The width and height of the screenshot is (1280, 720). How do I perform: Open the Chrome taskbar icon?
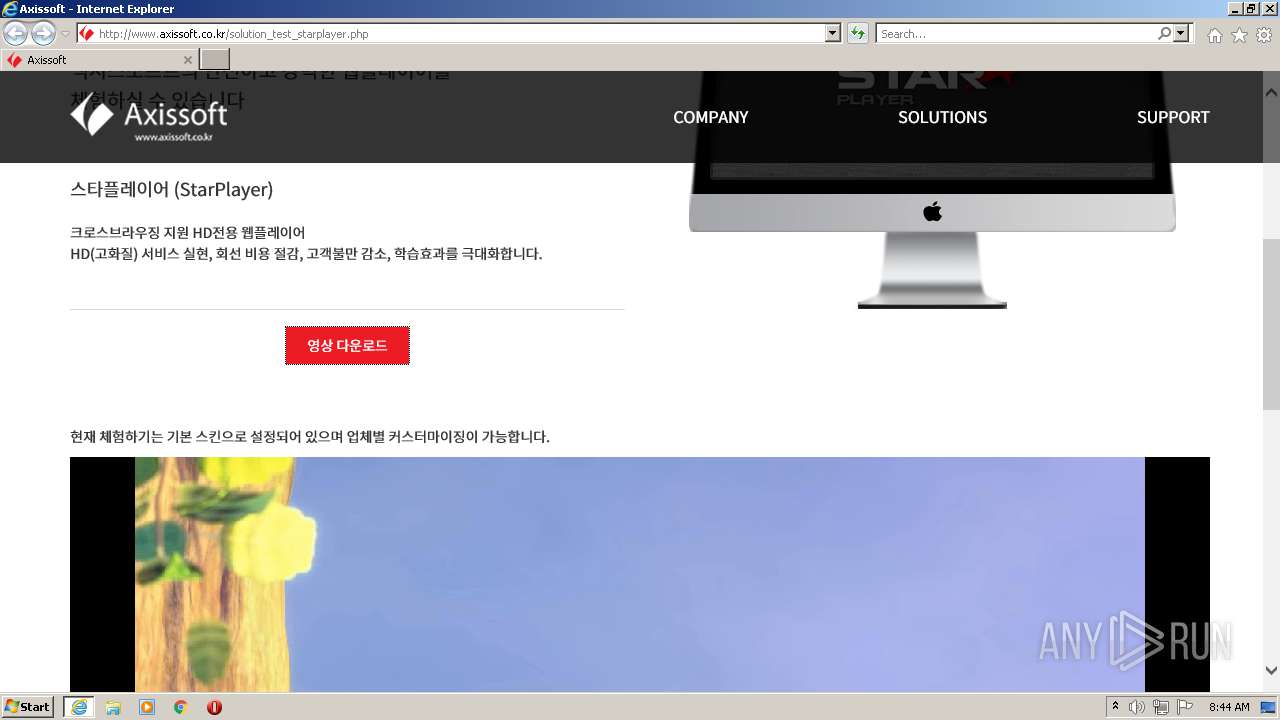click(180, 707)
